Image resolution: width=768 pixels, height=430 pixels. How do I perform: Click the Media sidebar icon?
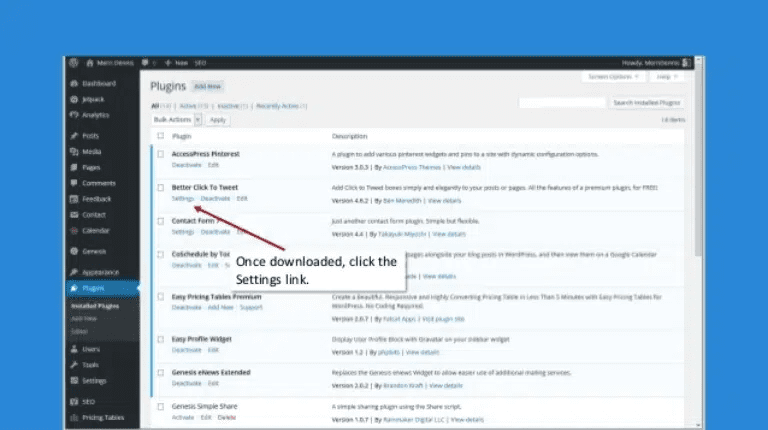(x=74, y=151)
